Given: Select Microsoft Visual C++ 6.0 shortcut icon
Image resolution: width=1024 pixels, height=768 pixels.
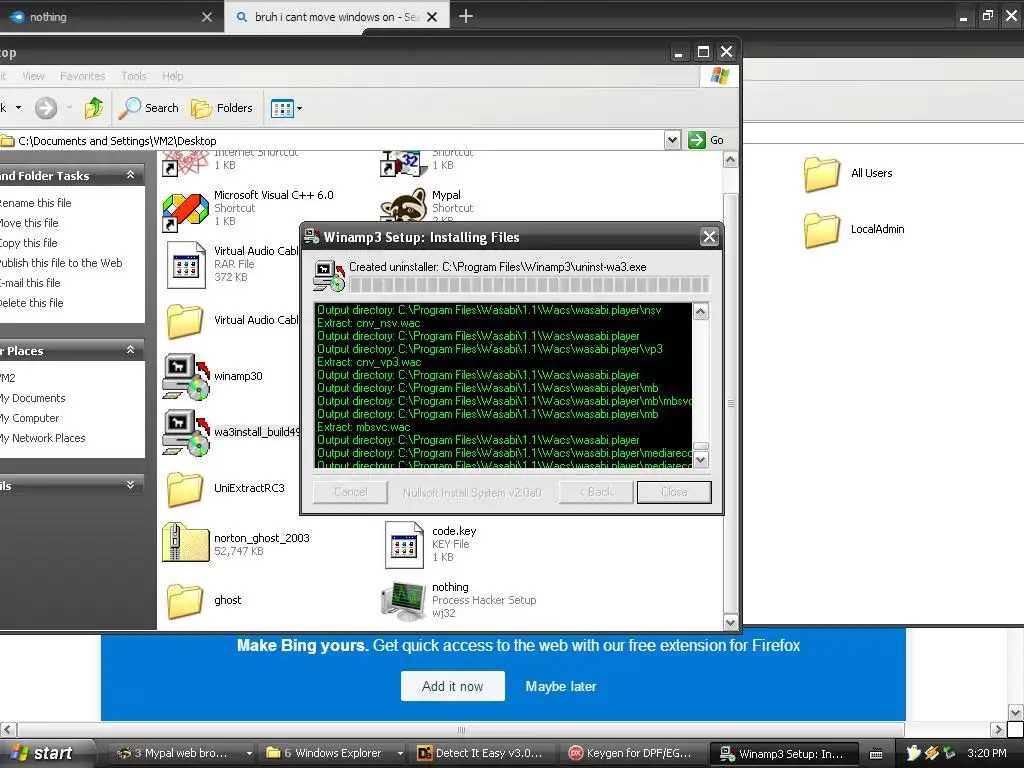Looking at the screenshot, I should (185, 212).
